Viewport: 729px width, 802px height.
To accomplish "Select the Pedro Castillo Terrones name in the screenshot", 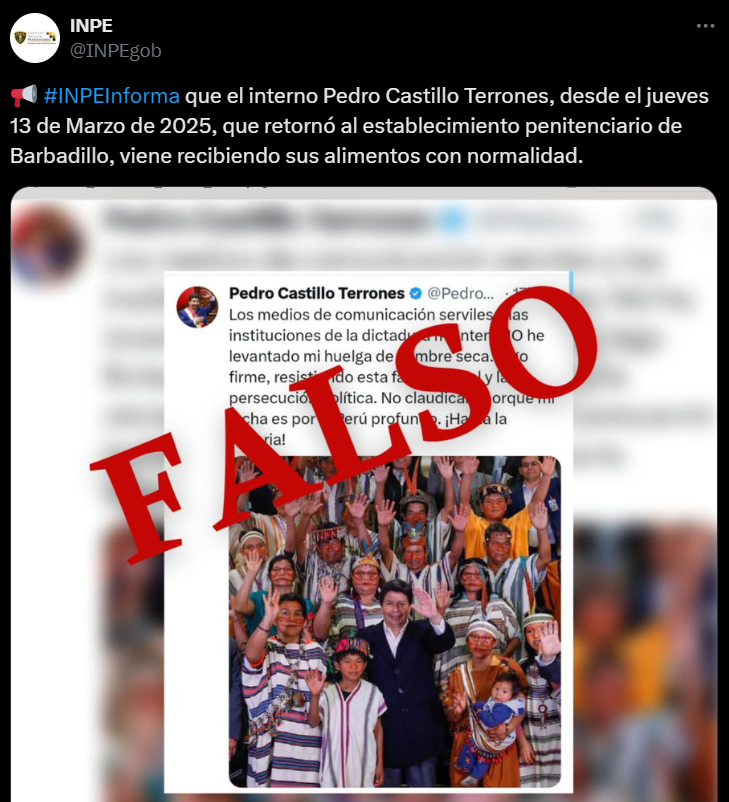I will [317, 293].
